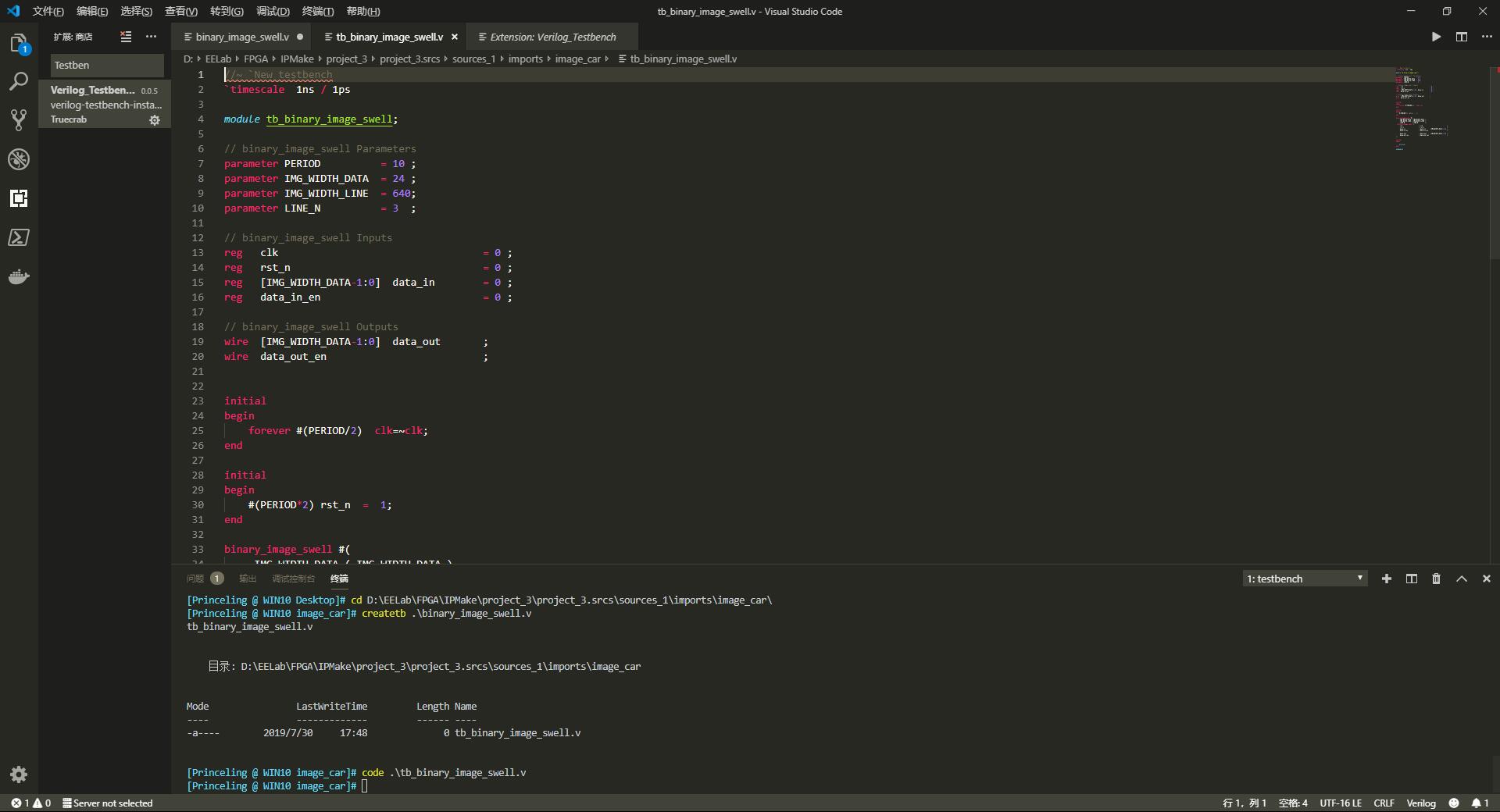
Task: Open settings gear for Verilog_Testbench extension
Action: point(155,120)
